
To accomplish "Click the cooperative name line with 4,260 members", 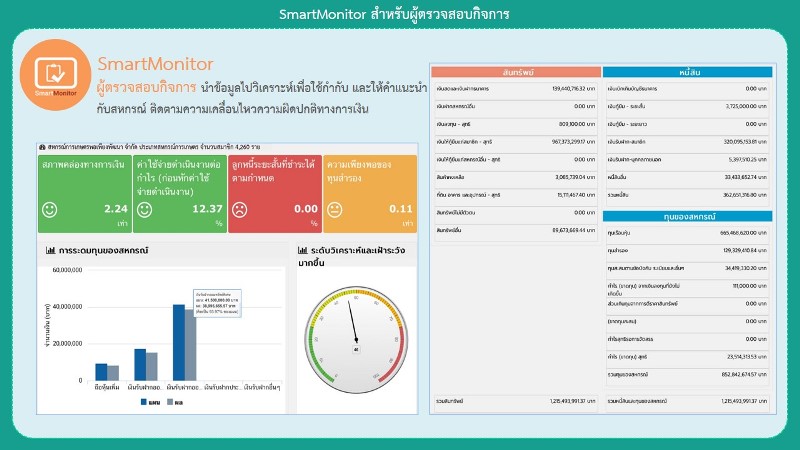I will 154,147.
